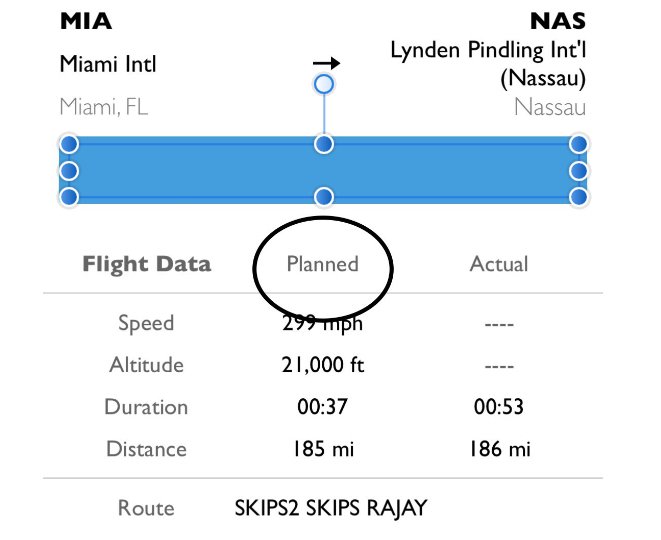Click the arrow between MIA and NAS
661x540 pixels.
click(x=326, y=63)
